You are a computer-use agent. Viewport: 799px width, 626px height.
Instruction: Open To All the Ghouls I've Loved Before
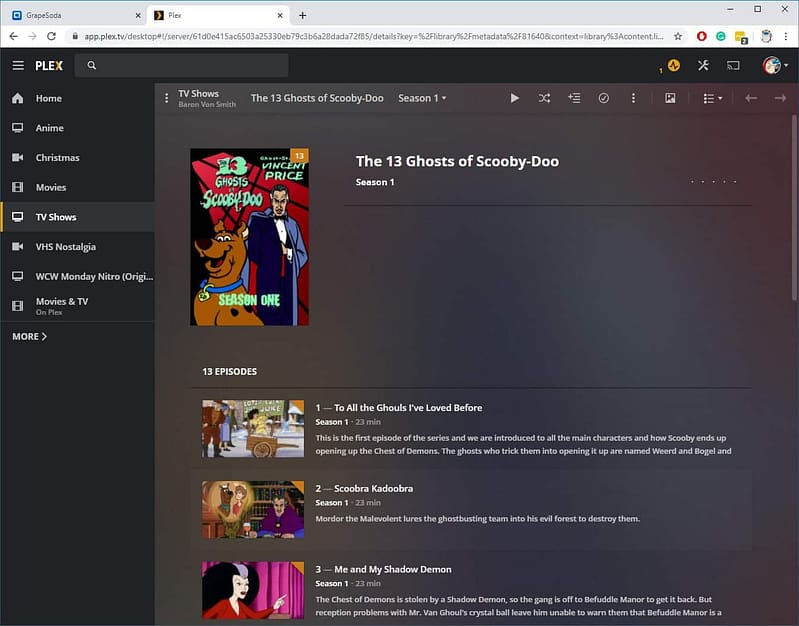pyautogui.click(x=408, y=408)
